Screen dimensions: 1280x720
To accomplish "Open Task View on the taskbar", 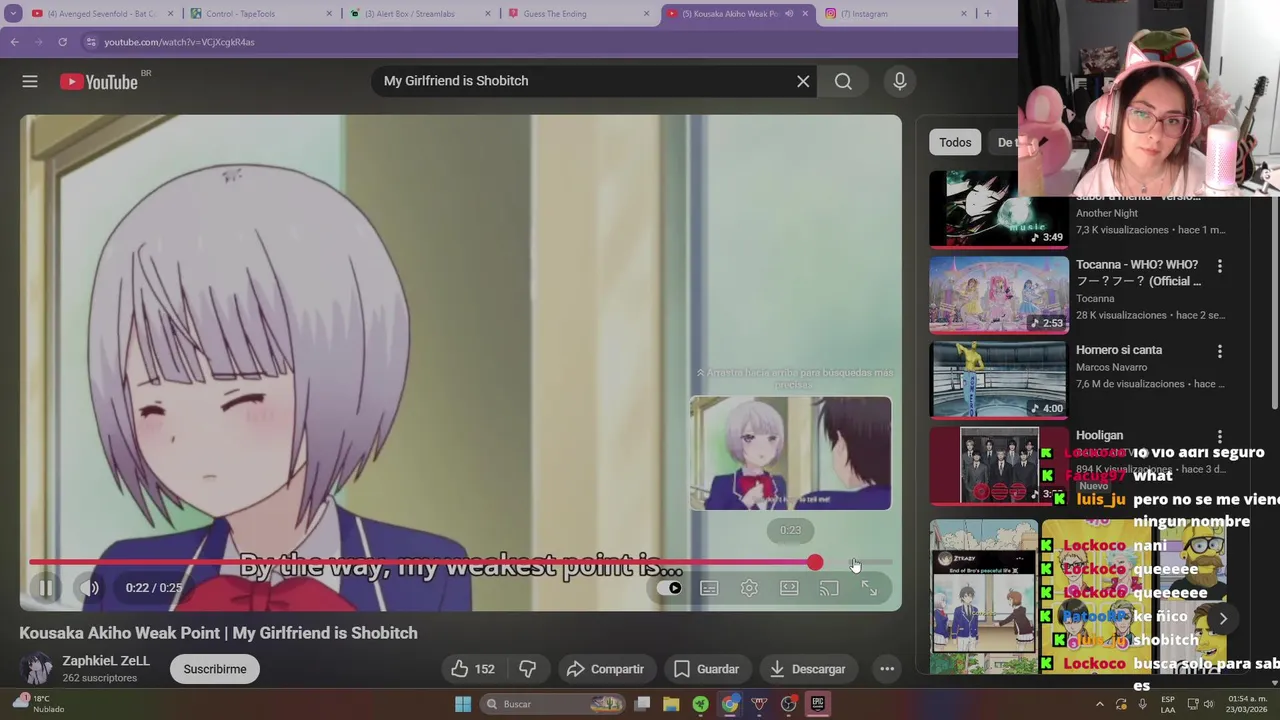I will tap(643, 704).
